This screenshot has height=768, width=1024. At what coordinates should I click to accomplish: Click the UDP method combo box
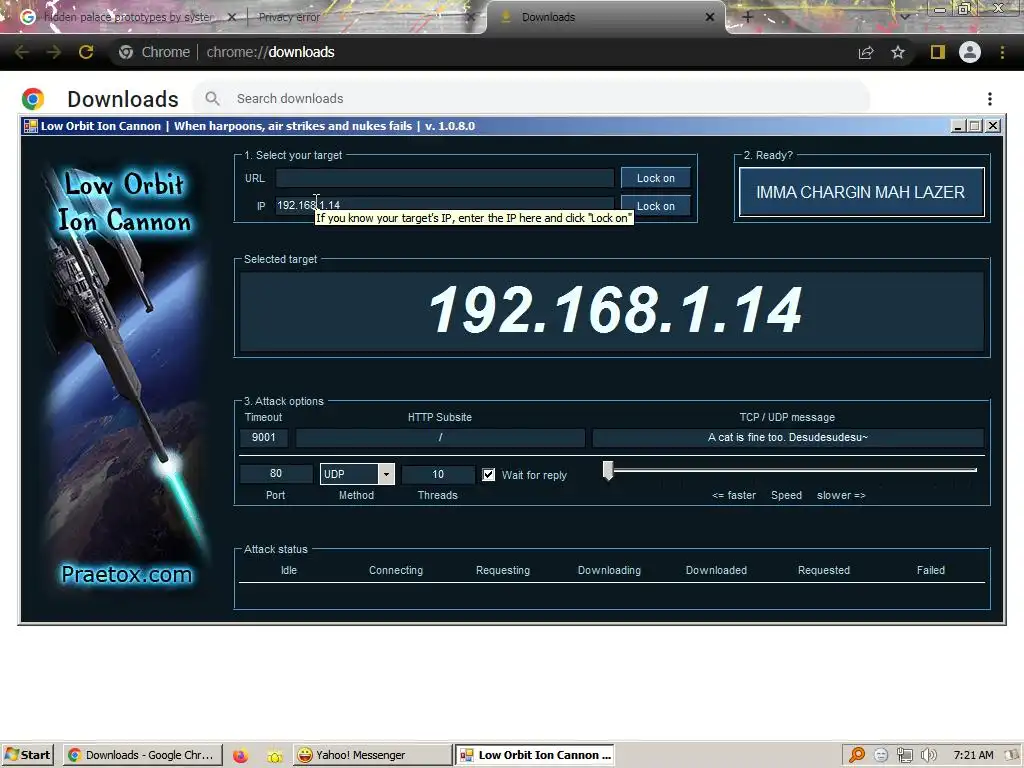point(357,474)
